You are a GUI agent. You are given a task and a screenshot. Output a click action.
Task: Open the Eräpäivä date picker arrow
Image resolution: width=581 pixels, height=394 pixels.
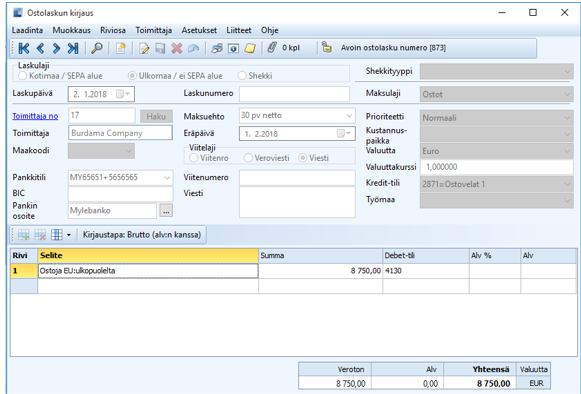tap(348, 133)
